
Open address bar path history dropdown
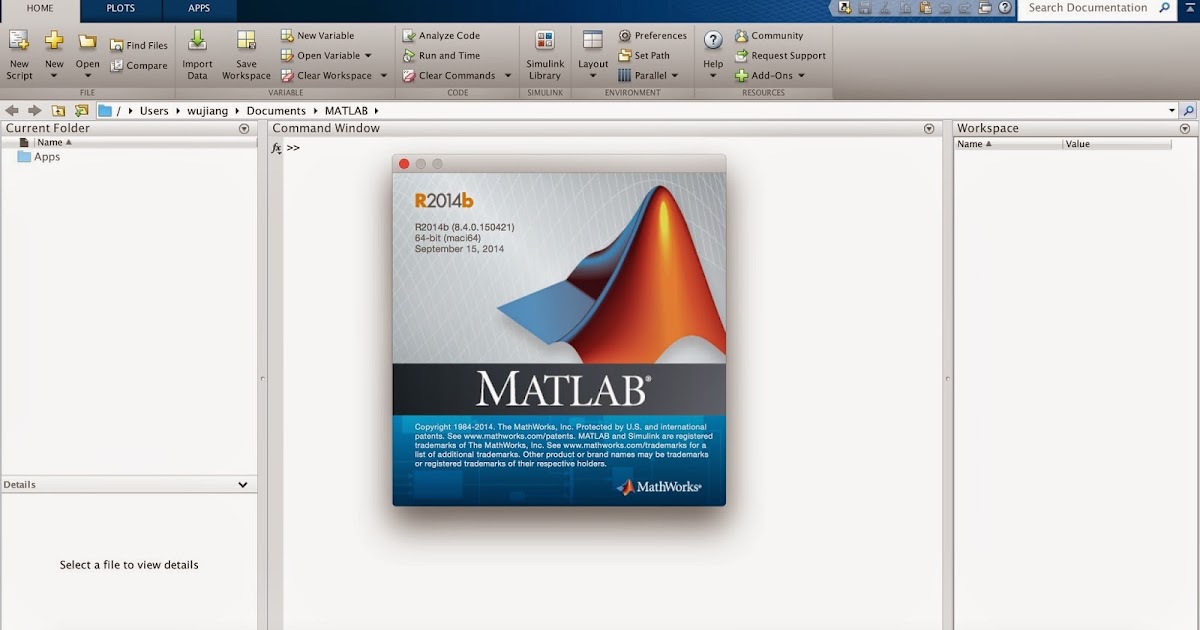(x=1172, y=111)
